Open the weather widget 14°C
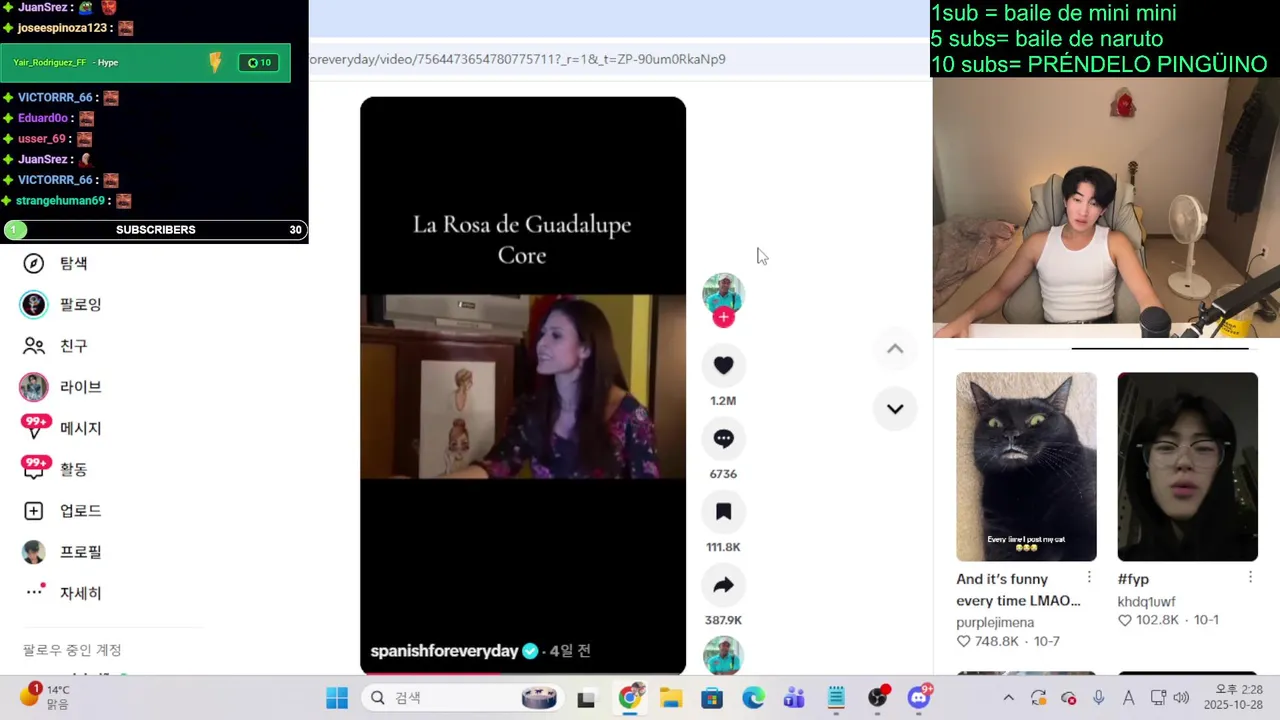1280x720 pixels. pos(44,697)
